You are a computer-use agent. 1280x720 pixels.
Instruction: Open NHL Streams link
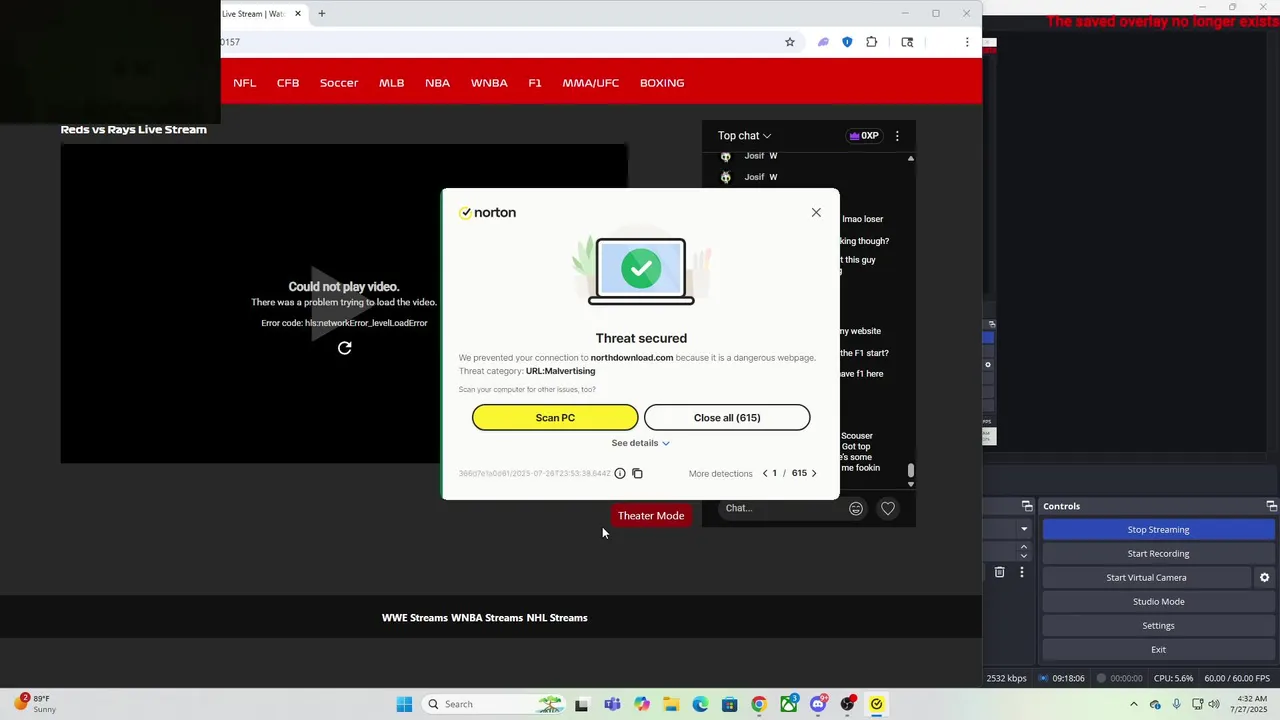coord(557,618)
